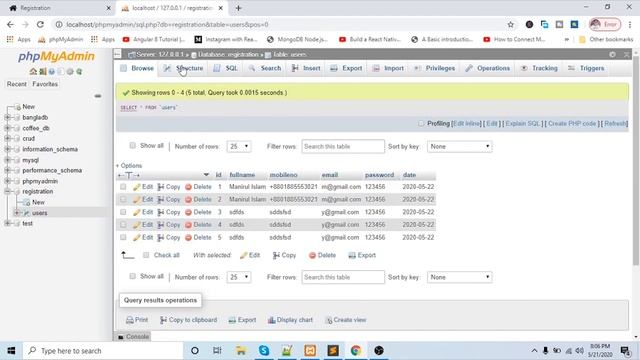Screen dimensions: 640x360
Task: Click Print icon in query results operations
Action: [x=130, y=320]
